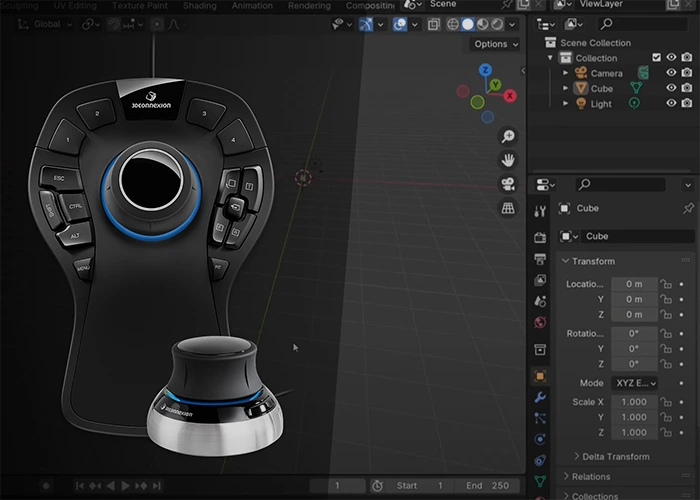
Task: Switch to the Rendering workspace tab
Action: click(310, 5)
